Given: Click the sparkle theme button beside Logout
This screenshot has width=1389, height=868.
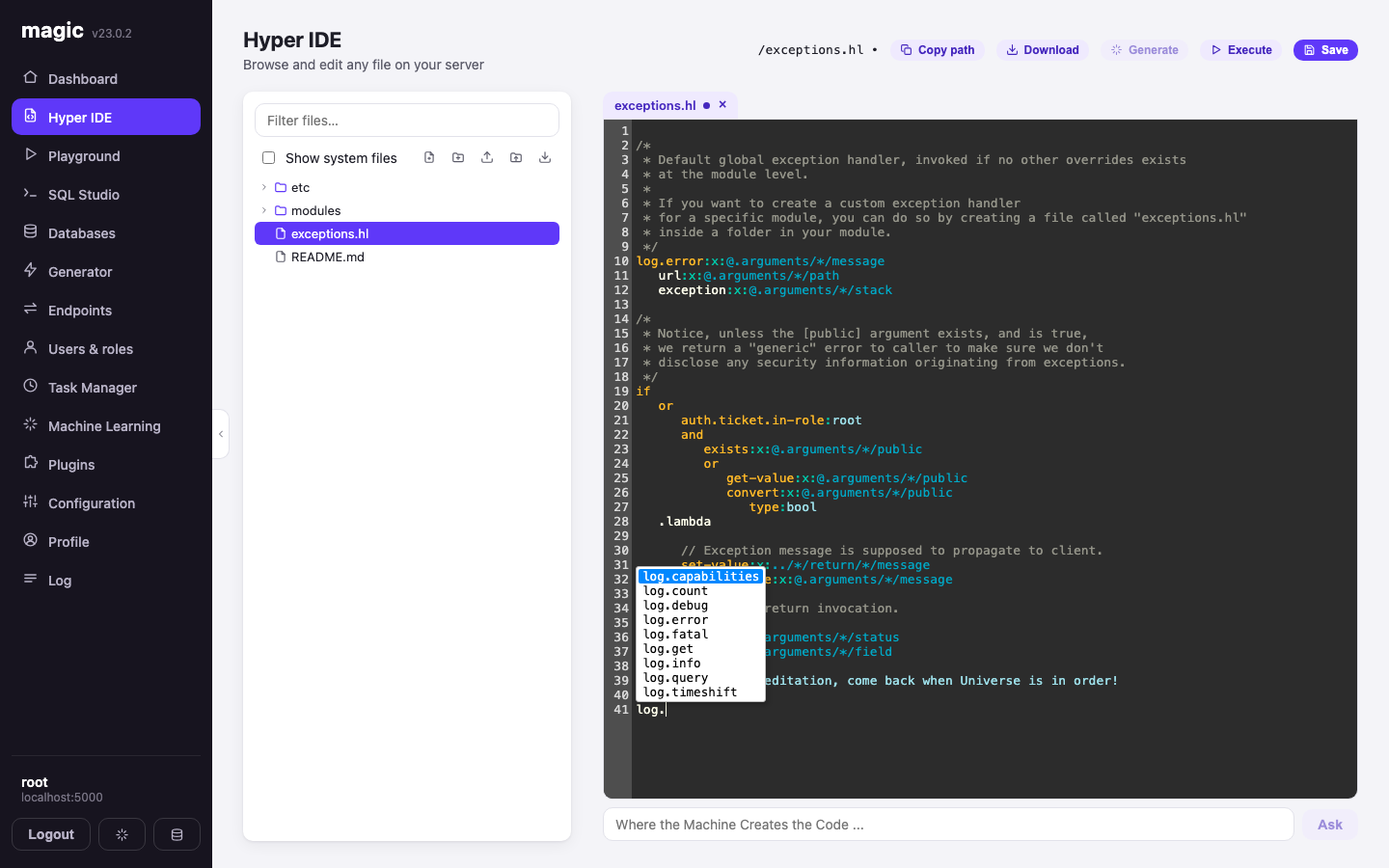Looking at the screenshot, I should (x=122, y=834).
